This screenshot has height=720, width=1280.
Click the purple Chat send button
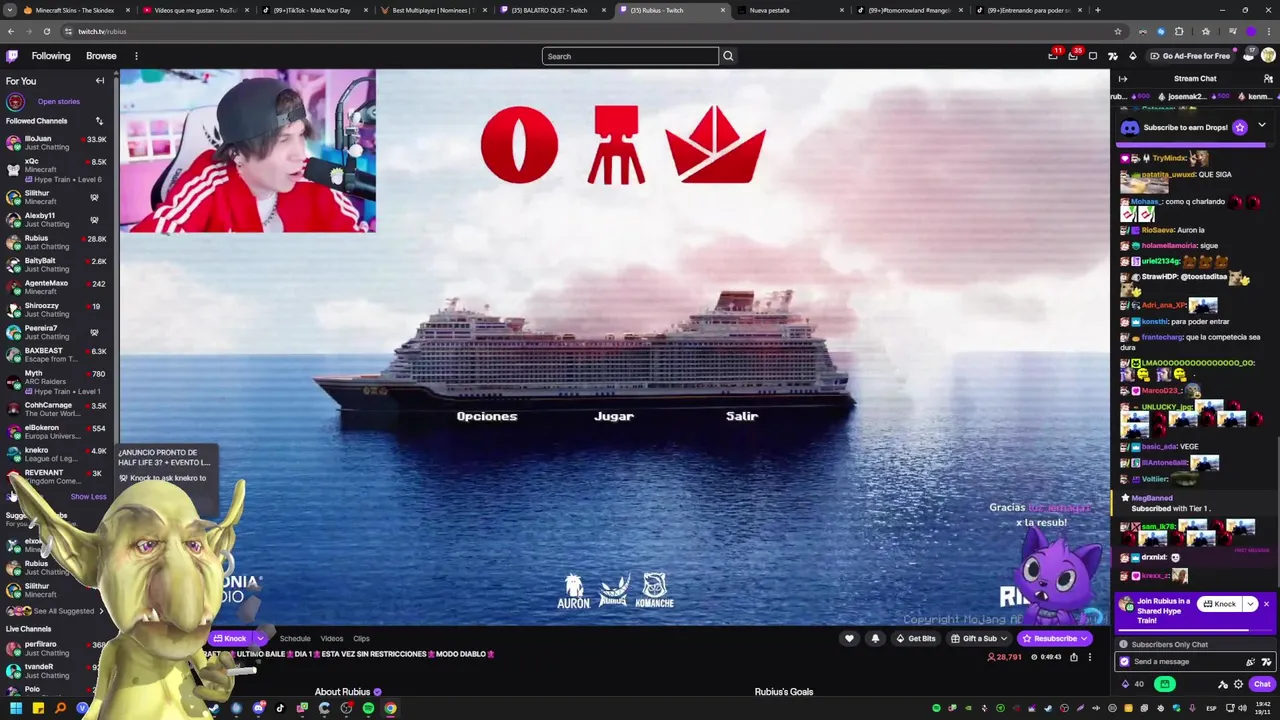click(x=1262, y=684)
